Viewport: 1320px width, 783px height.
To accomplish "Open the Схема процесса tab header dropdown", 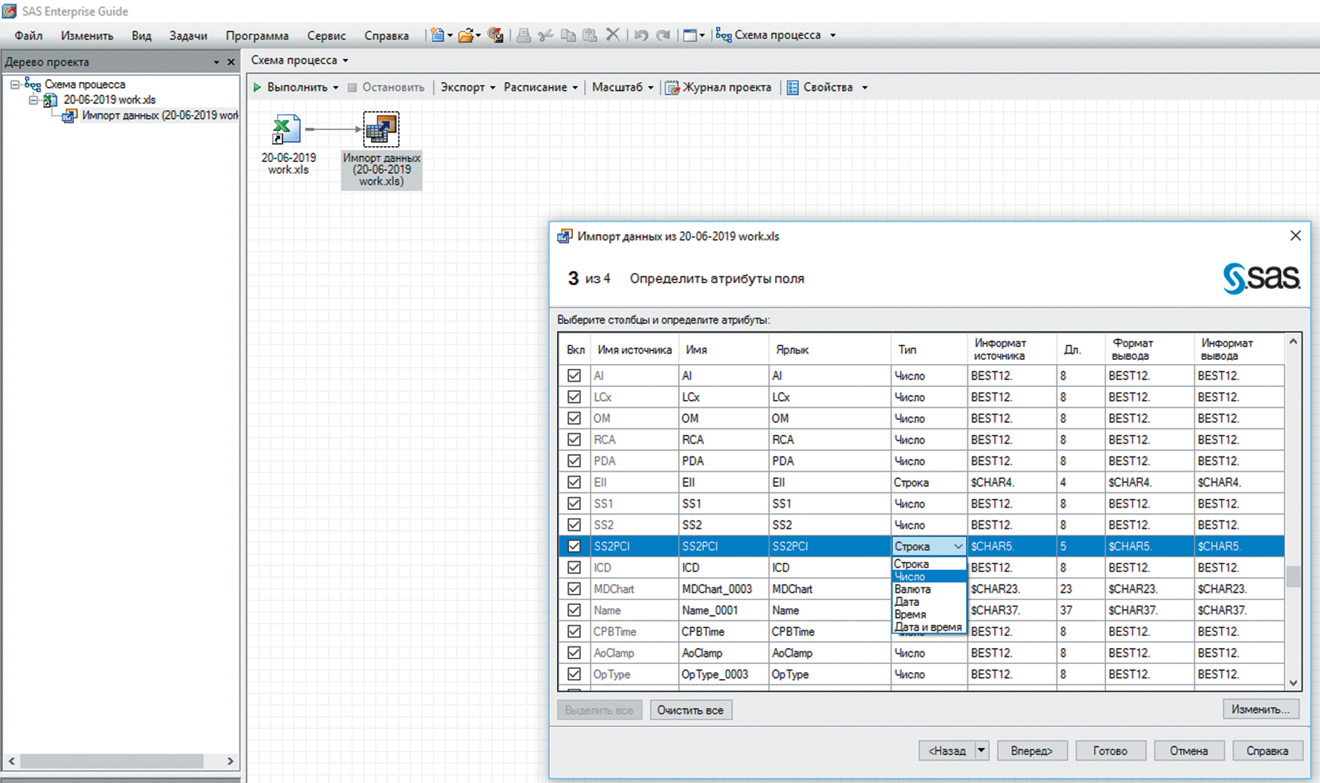I will pyautogui.click(x=345, y=61).
